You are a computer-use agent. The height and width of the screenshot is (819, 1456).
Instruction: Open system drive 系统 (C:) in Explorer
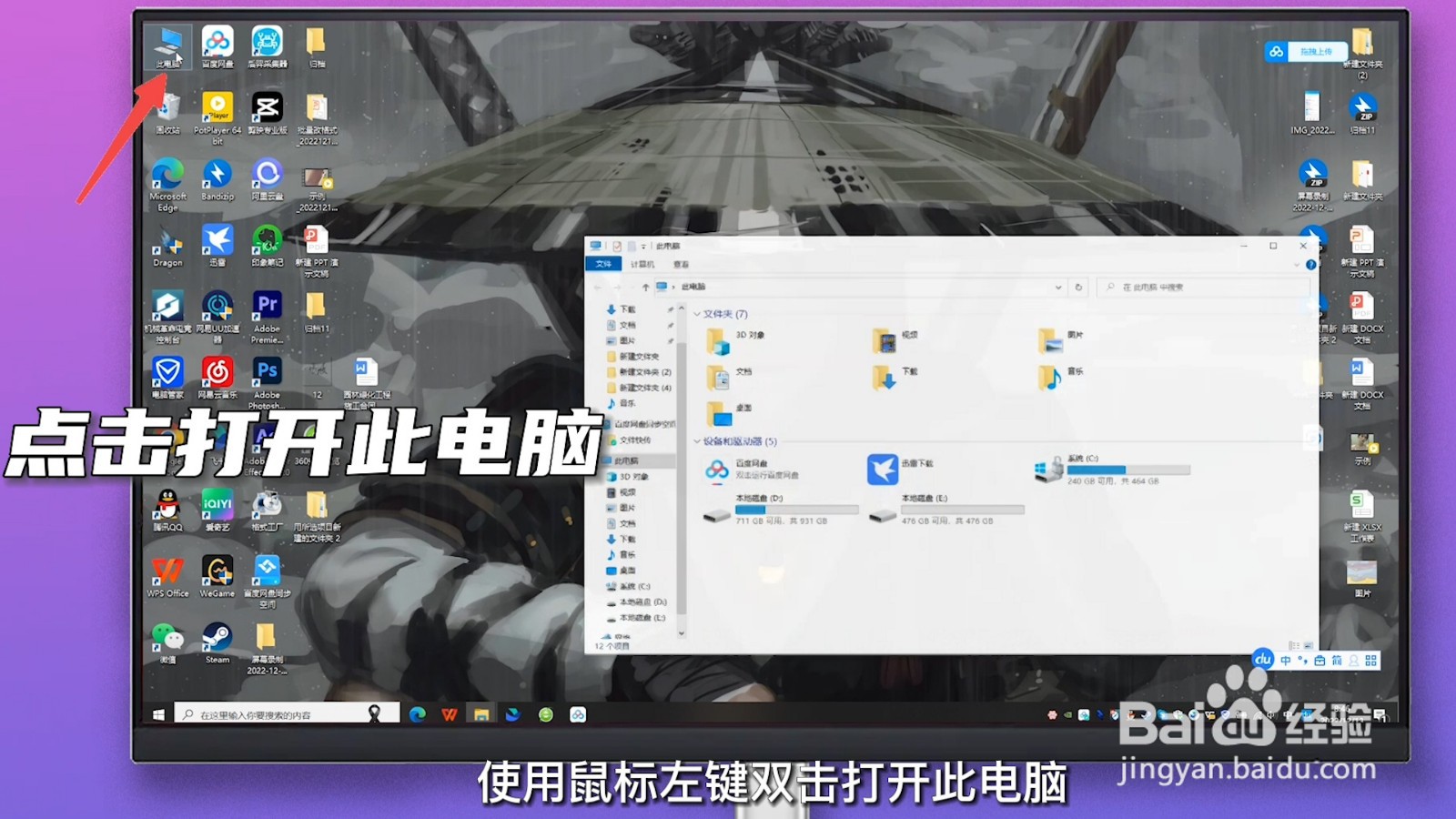(1112, 470)
